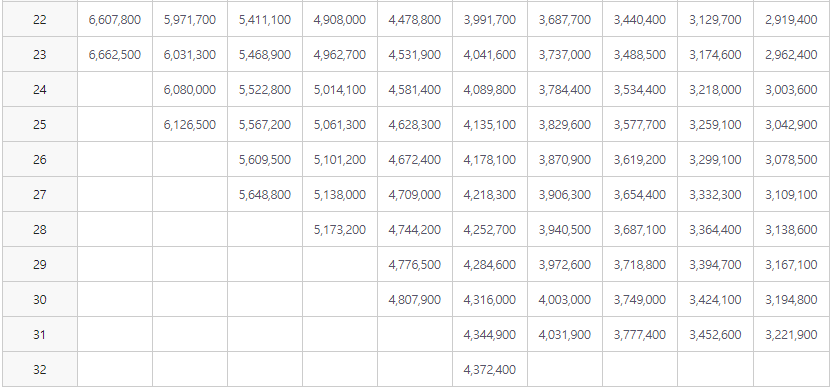The image size is (833, 391).
Task: Select the cell with 3,221,900
Action: coord(791,335)
